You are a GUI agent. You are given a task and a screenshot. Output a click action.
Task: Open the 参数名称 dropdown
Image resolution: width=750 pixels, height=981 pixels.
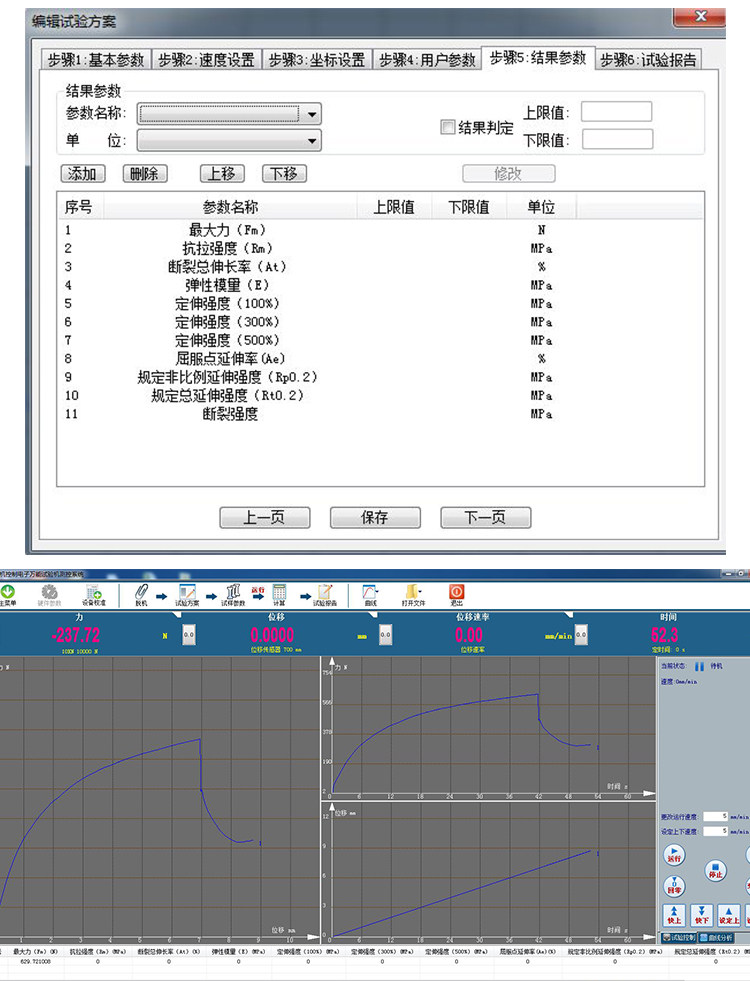pos(229,114)
